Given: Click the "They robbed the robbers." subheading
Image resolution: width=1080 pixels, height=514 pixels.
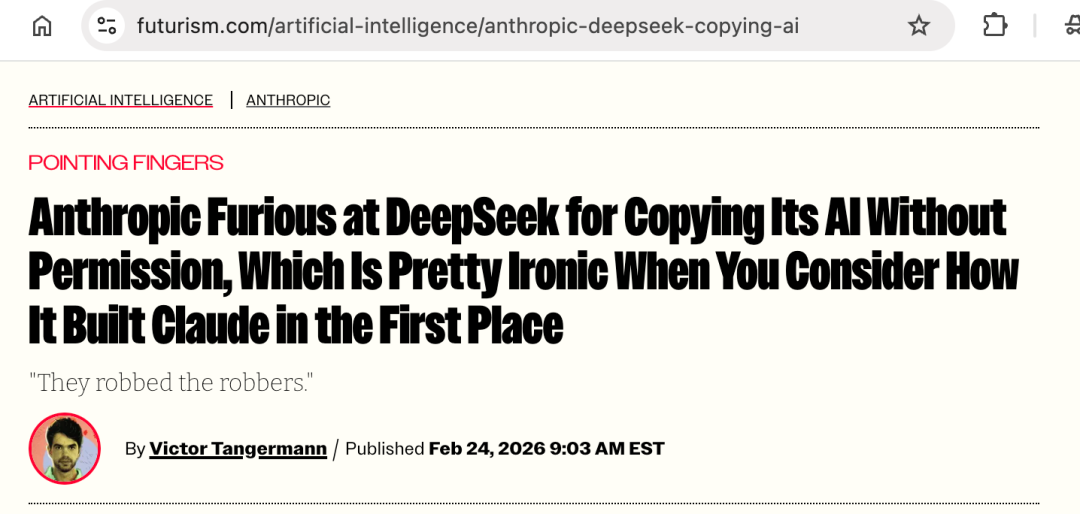Looking at the screenshot, I should pos(171,382).
